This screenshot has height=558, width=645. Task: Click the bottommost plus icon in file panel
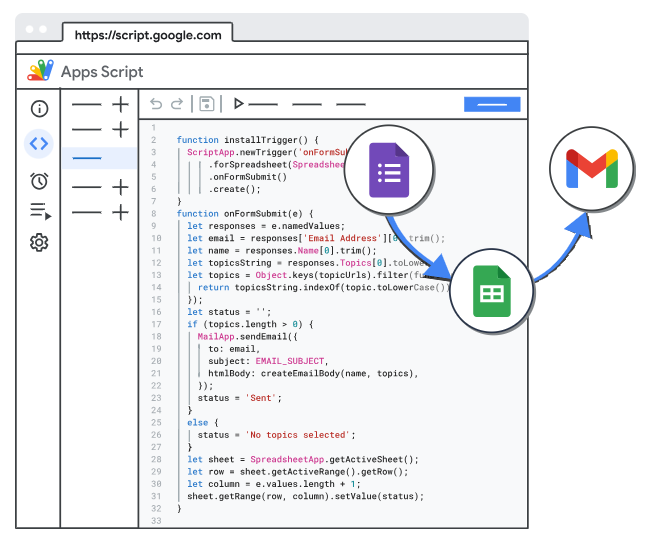pos(121,212)
